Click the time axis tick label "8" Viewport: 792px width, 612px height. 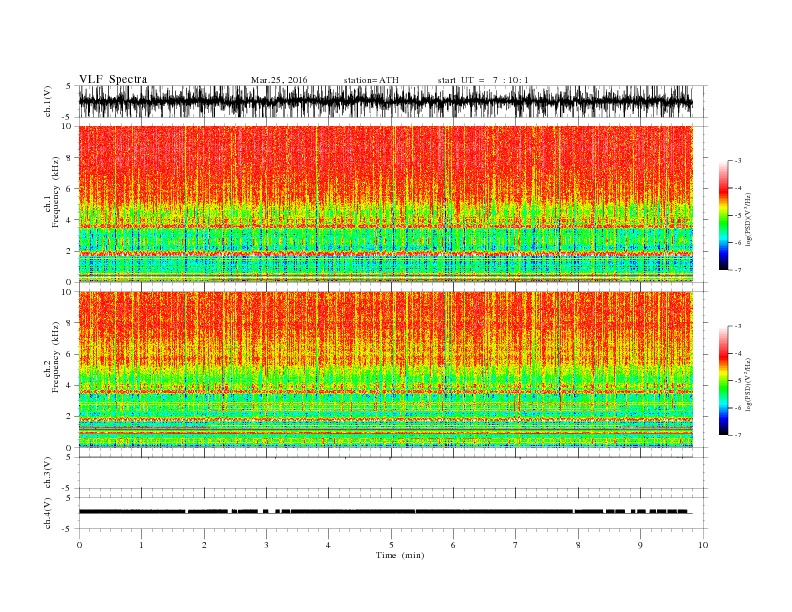coord(578,545)
